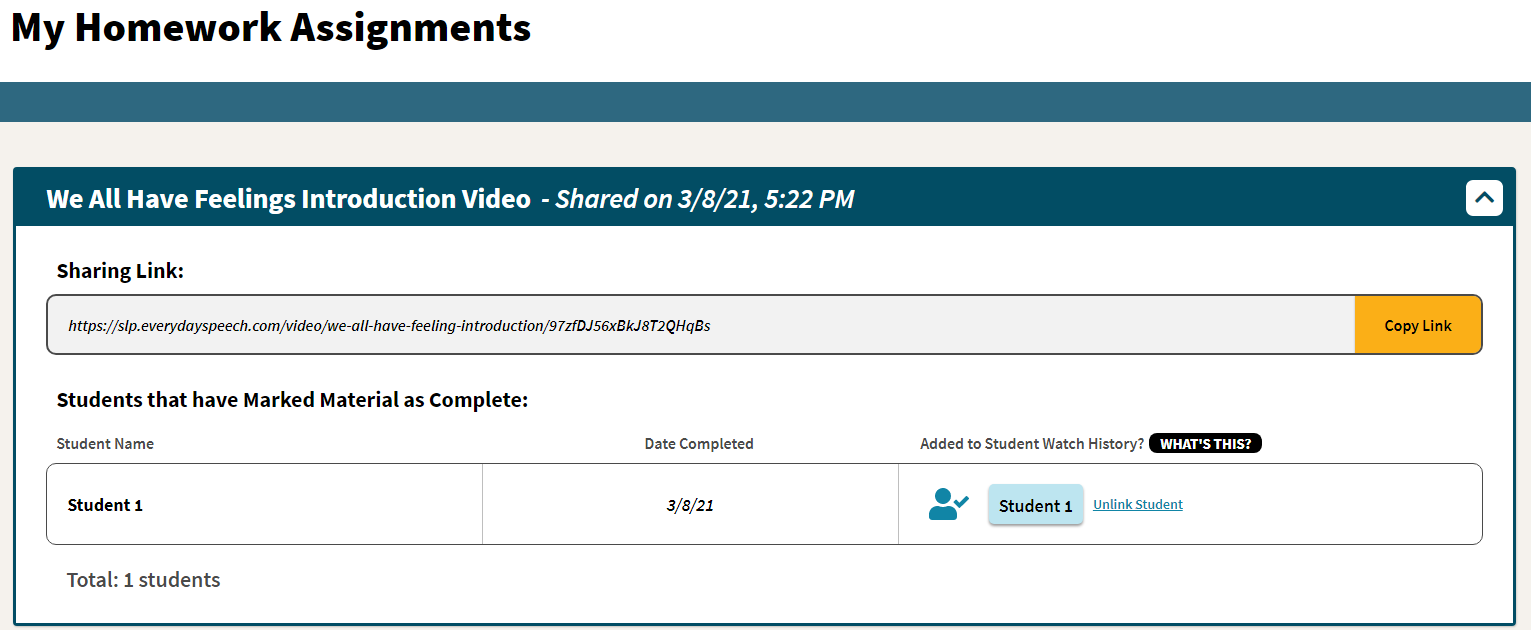
Task: Click the Student 1 linked student button
Action: click(1035, 505)
